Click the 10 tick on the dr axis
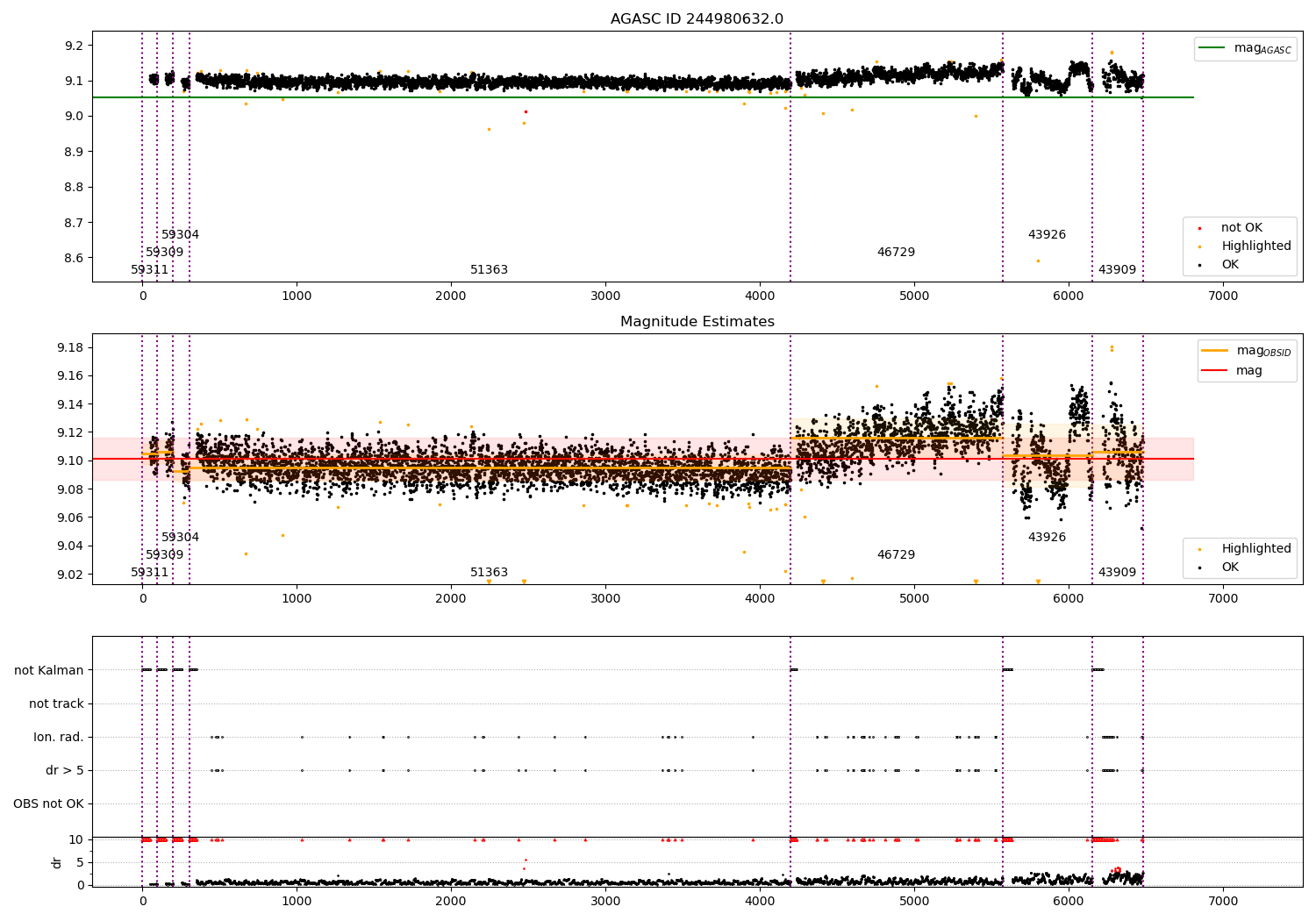This screenshot has height=921, width=1316. coord(76,839)
